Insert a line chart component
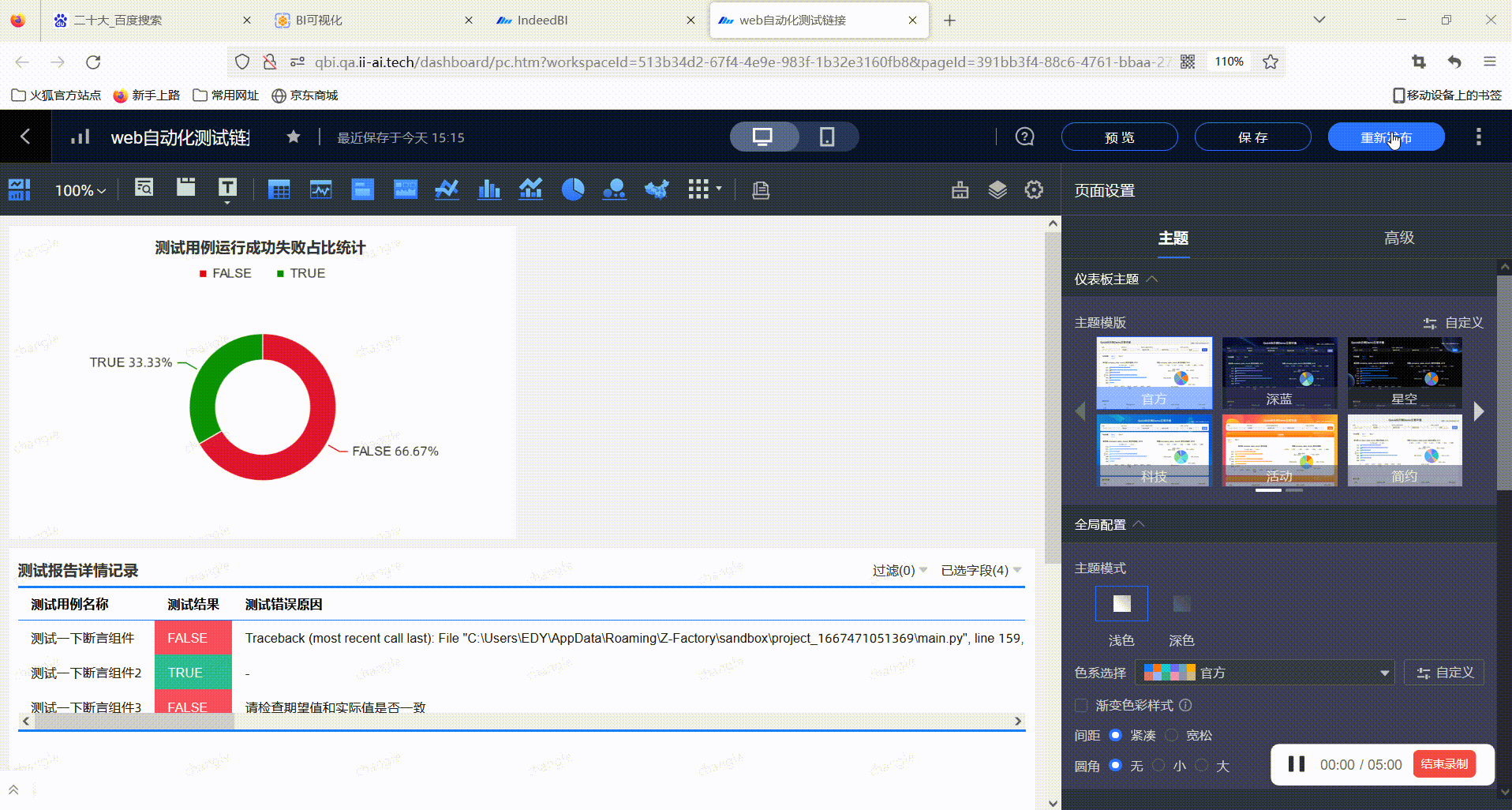Screen dimensions: 1512x810 pos(447,189)
